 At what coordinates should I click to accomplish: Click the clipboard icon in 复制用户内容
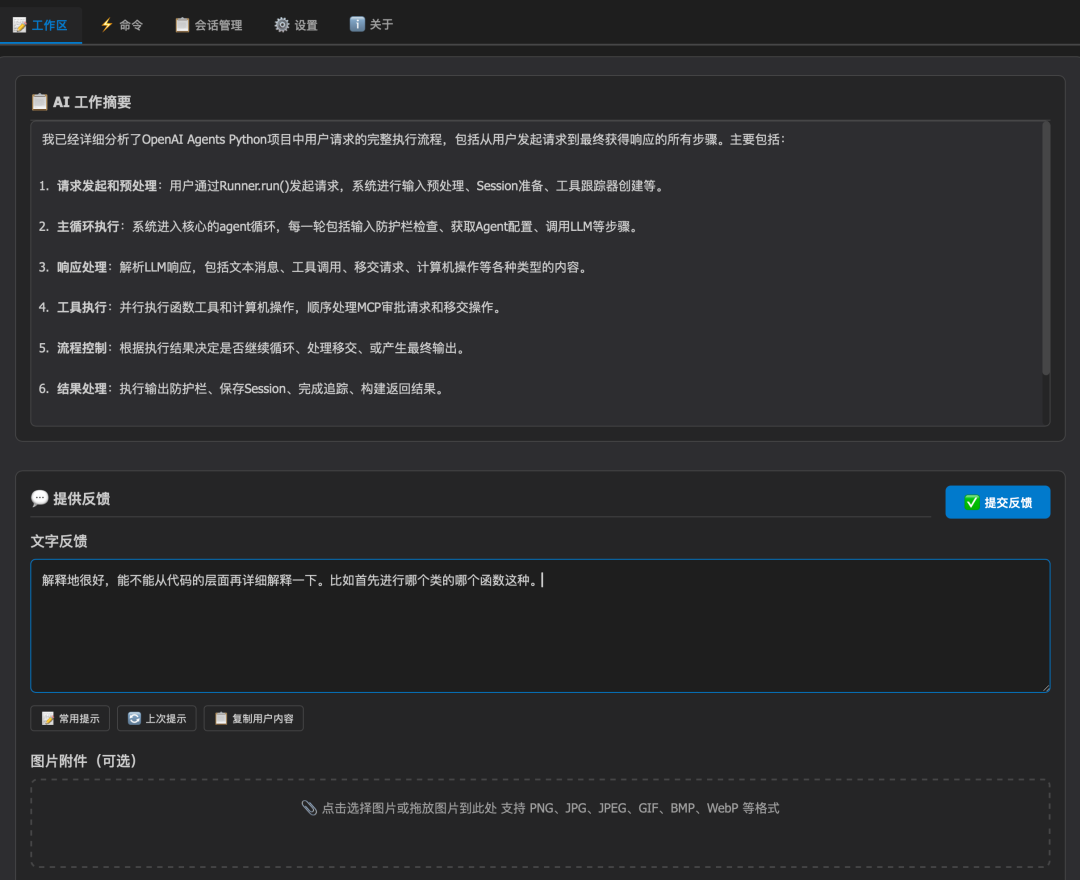[221, 718]
